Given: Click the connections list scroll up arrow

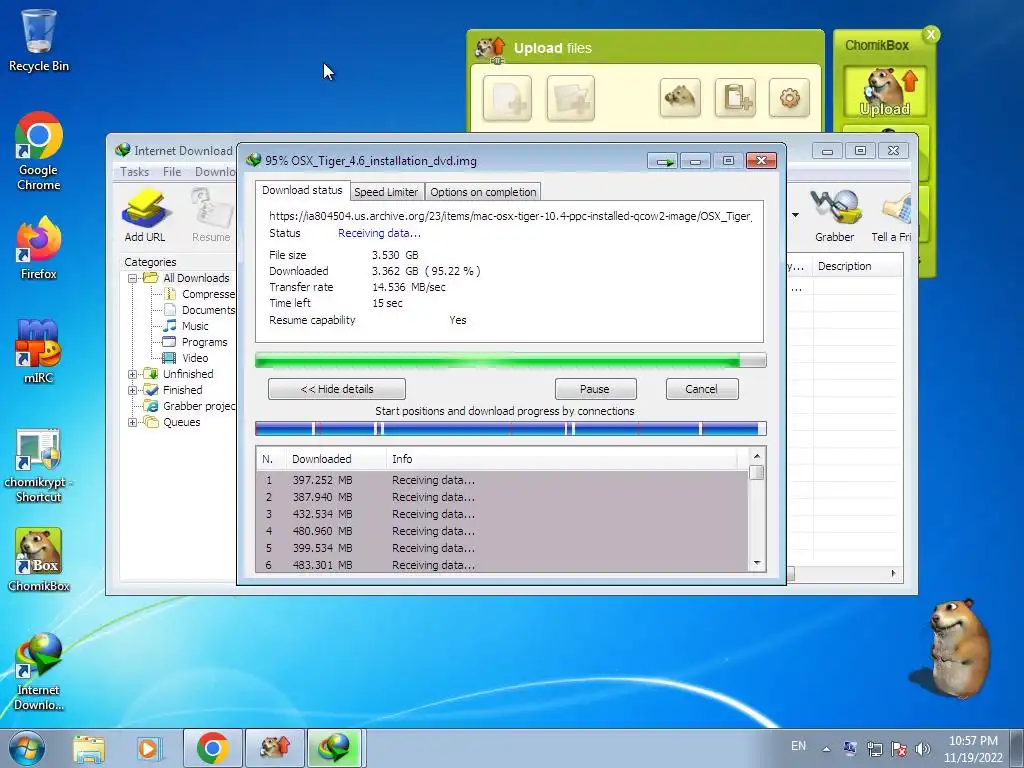Looking at the screenshot, I should coord(756,456).
